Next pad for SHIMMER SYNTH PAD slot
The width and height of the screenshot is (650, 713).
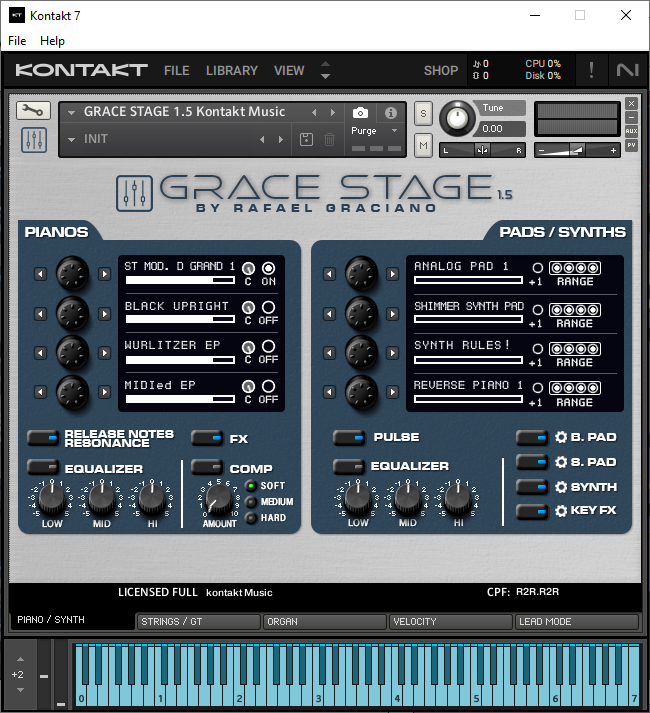[392, 314]
